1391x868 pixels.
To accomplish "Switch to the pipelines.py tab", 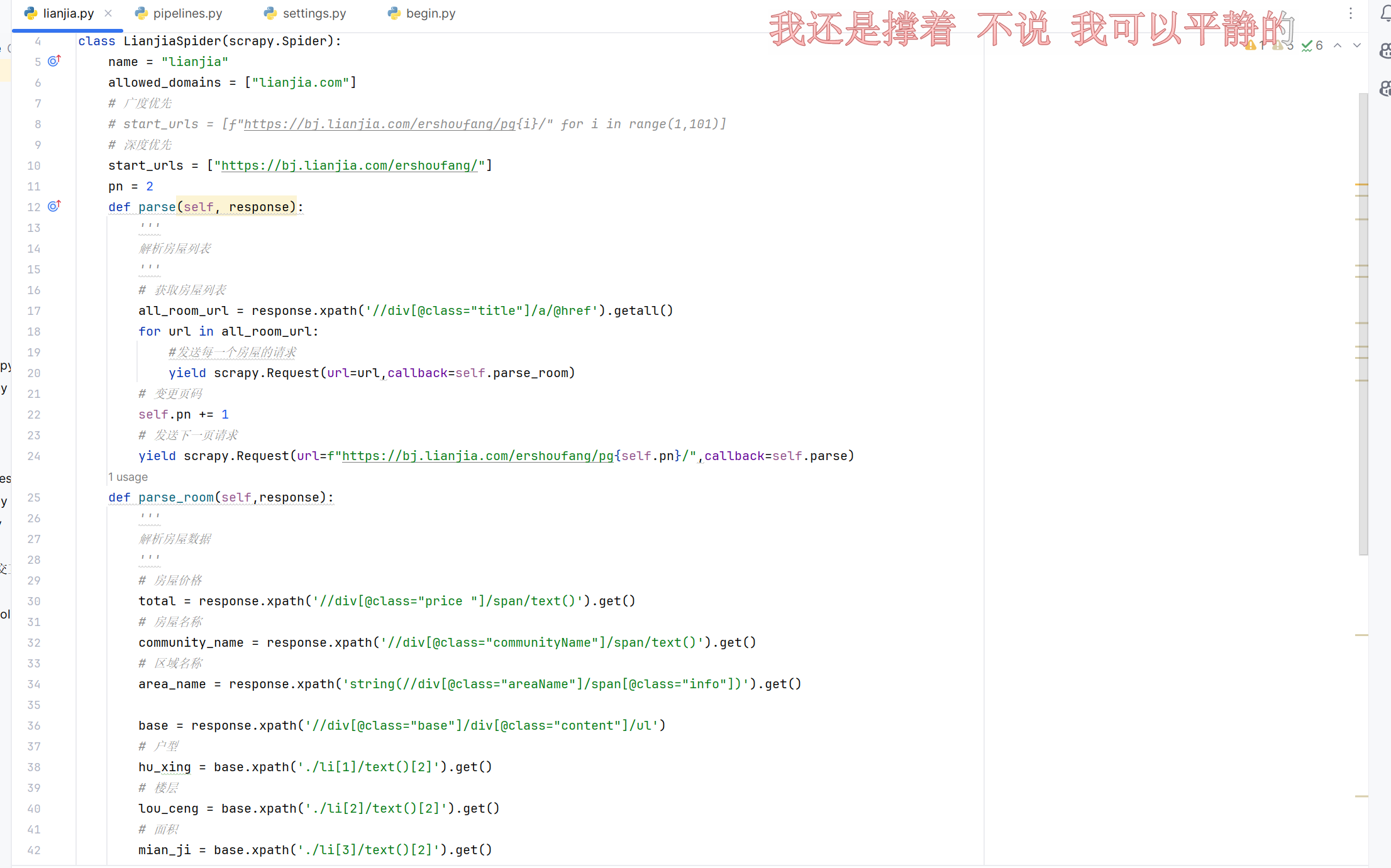I will pos(179,13).
